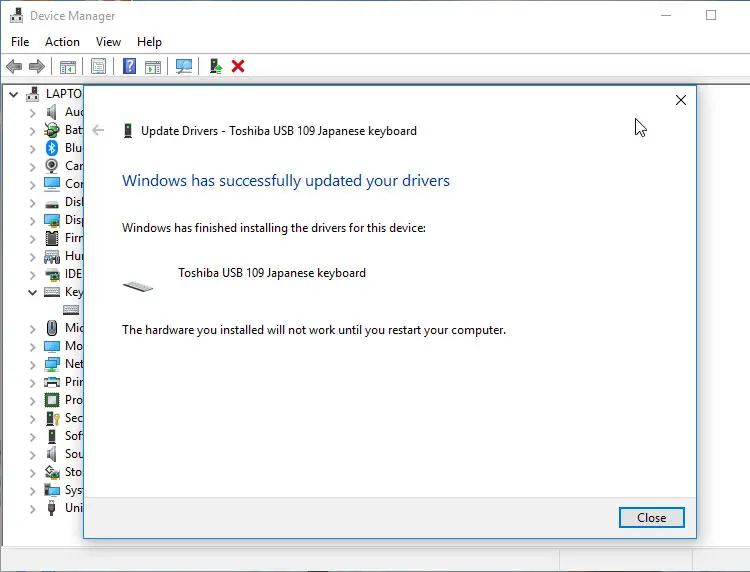750x572 pixels.
Task: Expand the Batteries tree category
Action: (x=33, y=131)
